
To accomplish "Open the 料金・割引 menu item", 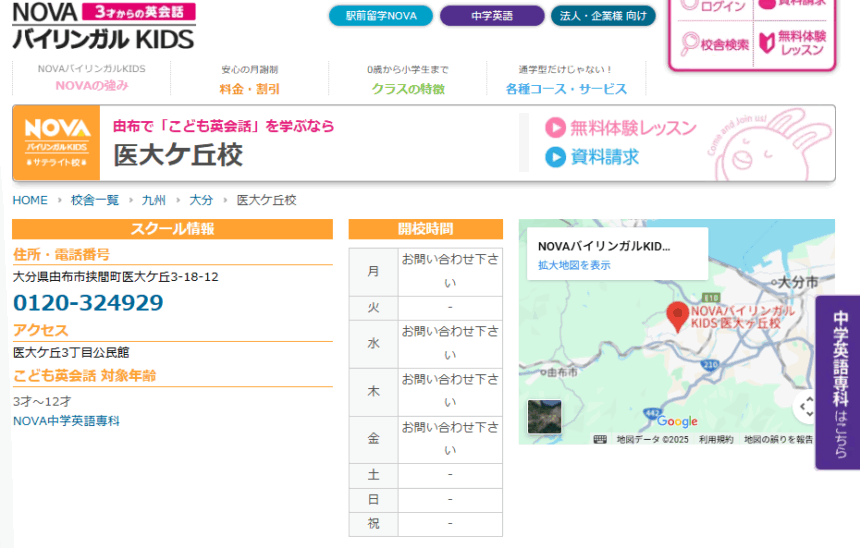I will click(x=249, y=88).
